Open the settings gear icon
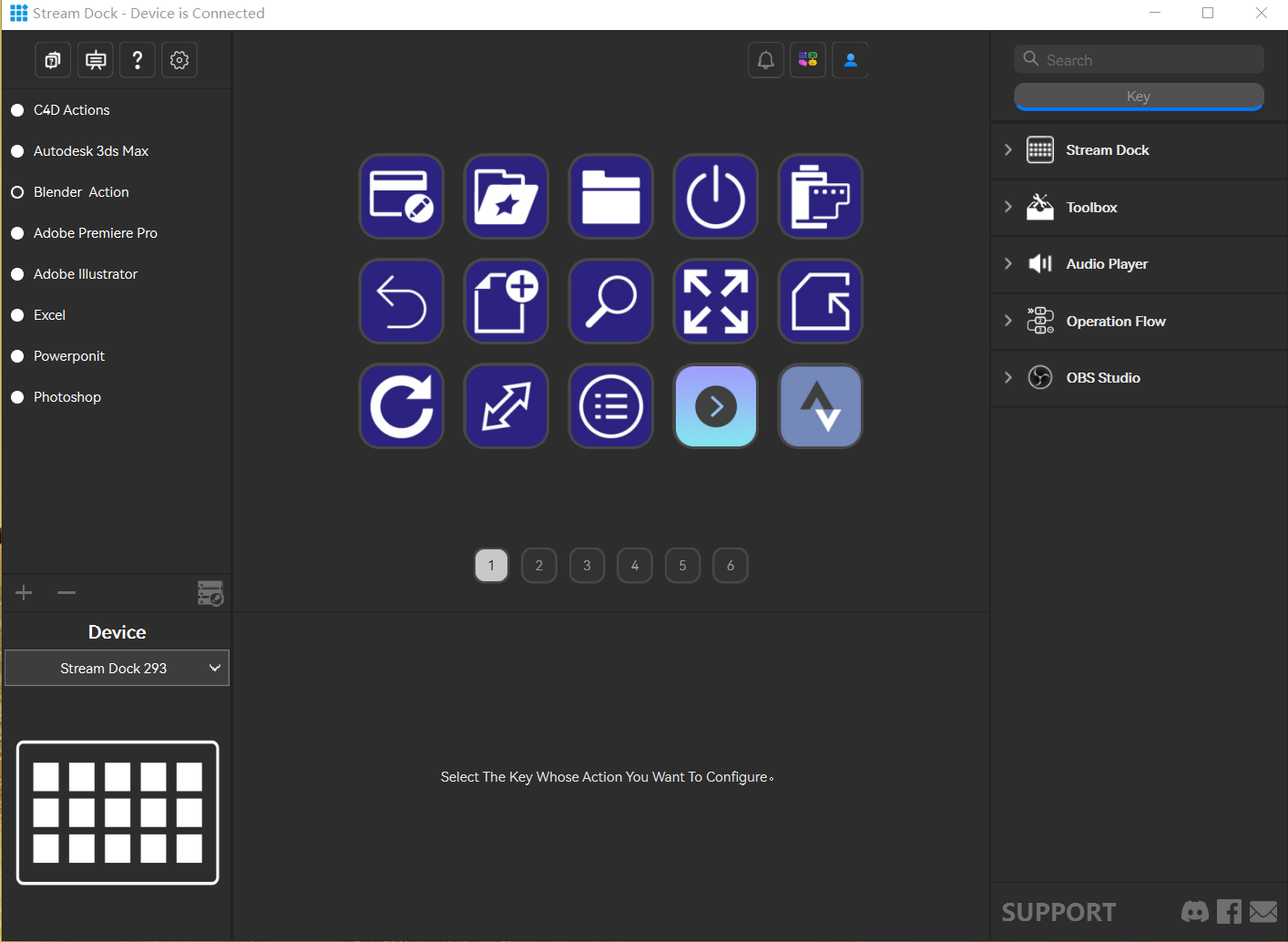The width and height of the screenshot is (1288, 942). point(179,60)
